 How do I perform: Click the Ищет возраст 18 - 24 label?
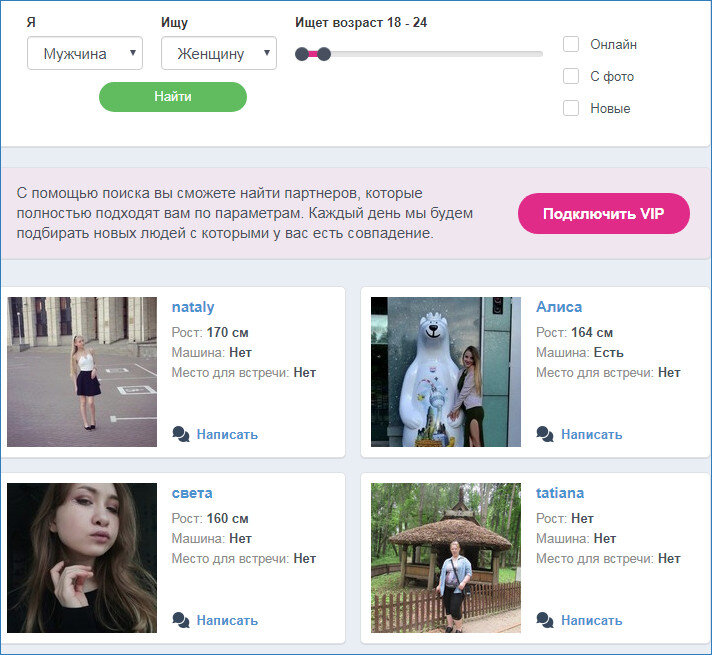[x=361, y=22]
